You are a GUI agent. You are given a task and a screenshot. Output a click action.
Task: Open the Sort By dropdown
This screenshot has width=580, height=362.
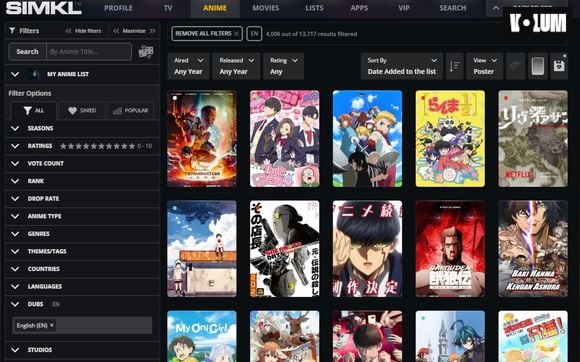402,66
